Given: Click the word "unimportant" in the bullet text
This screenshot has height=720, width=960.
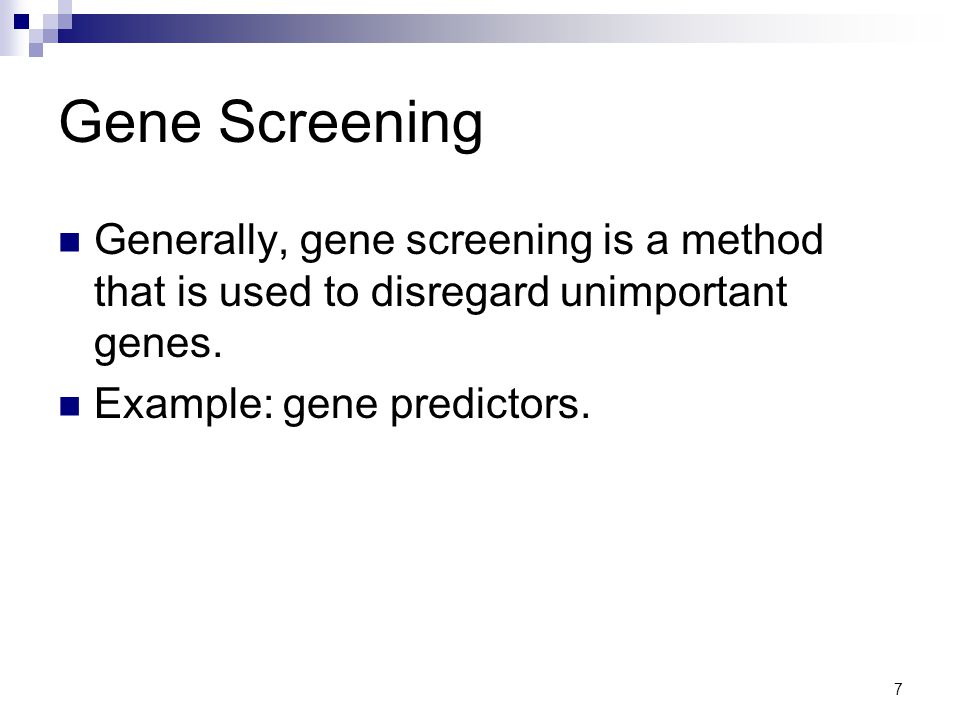Looking at the screenshot, I should click(x=673, y=293).
